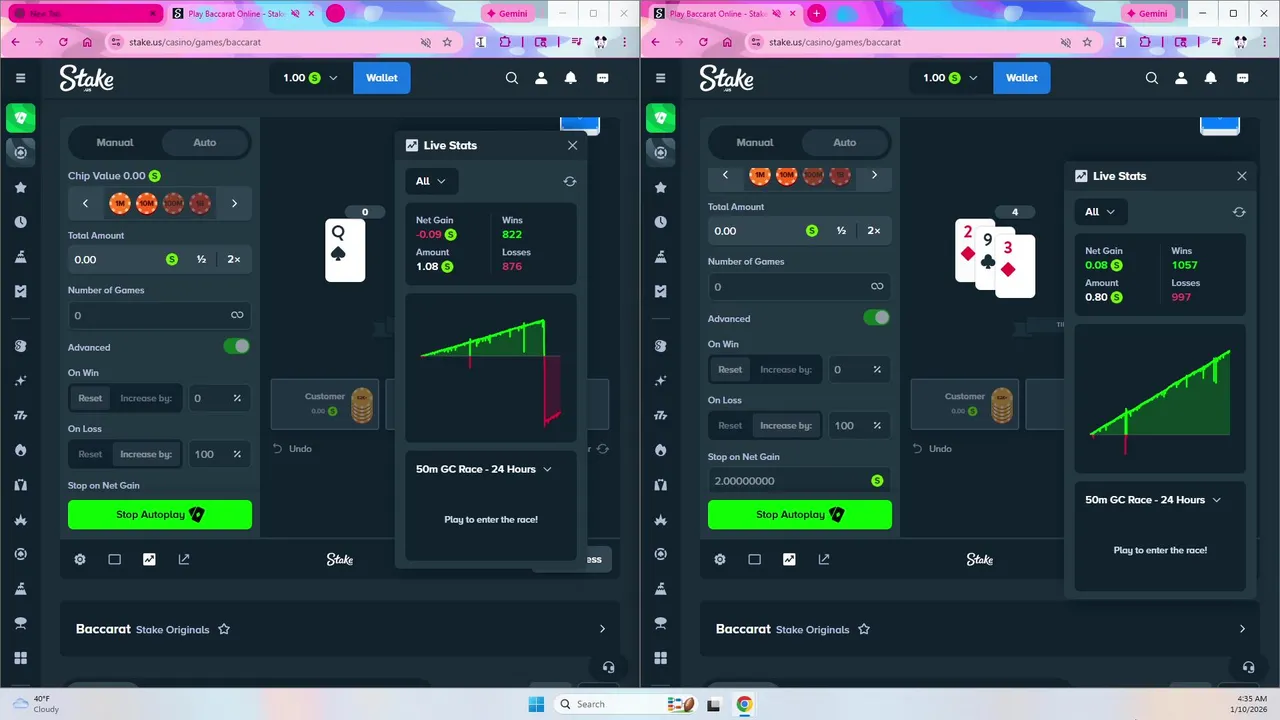Refresh Live Stats in left window
Viewport: 1280px width, 720px height.
point(570,181)
